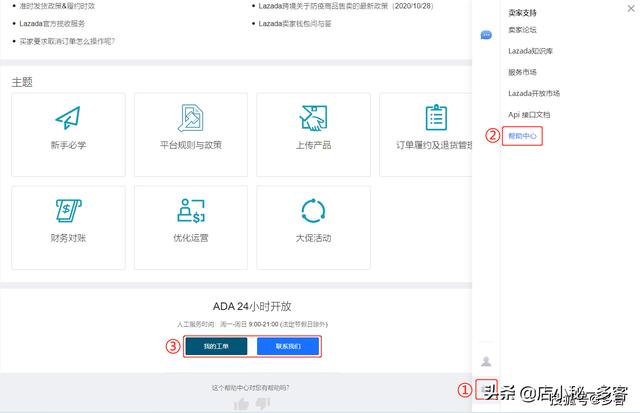Open the 财务对账 receipt topic card
This screenshot has height=413, width=640.
point(68,228)
